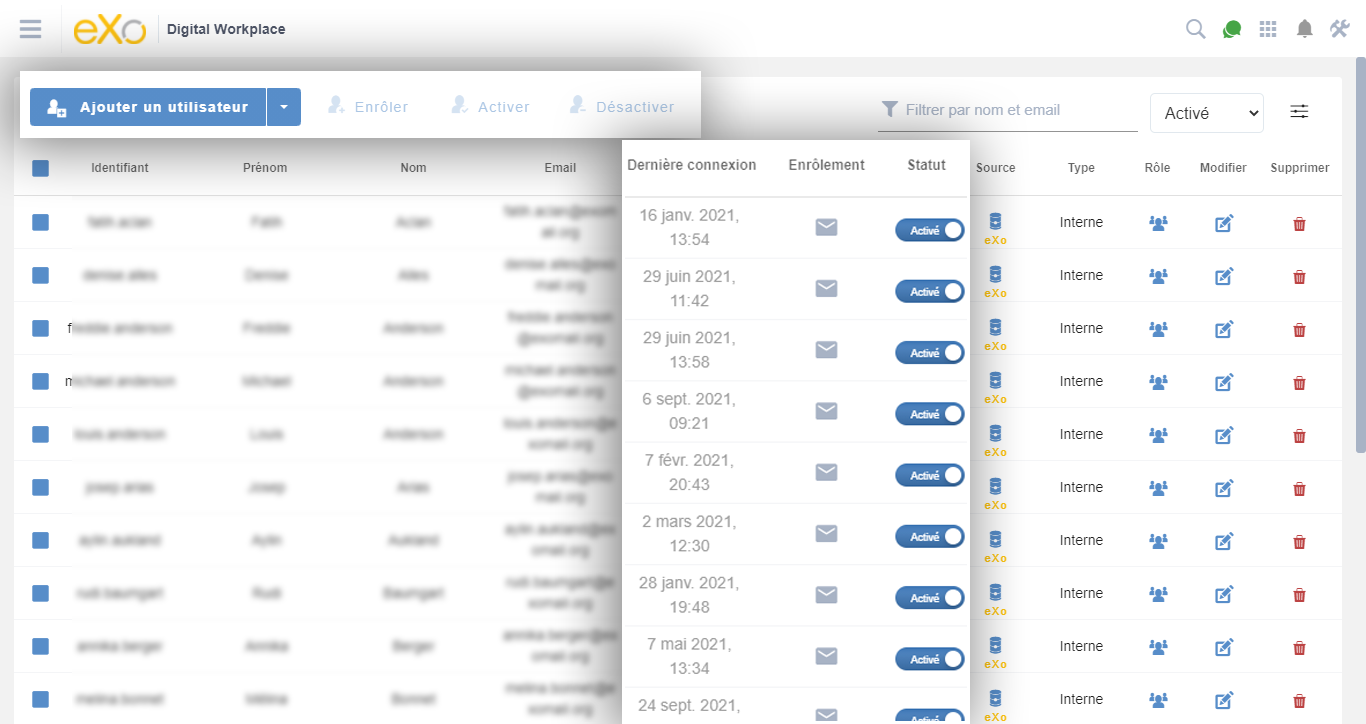Image resolution: width=1366 pixels, height=724 pixels.
Task: Click the 28 janv. 2021, 19:48 date cell
Action: pyautogui.click(x=689, y=595)
